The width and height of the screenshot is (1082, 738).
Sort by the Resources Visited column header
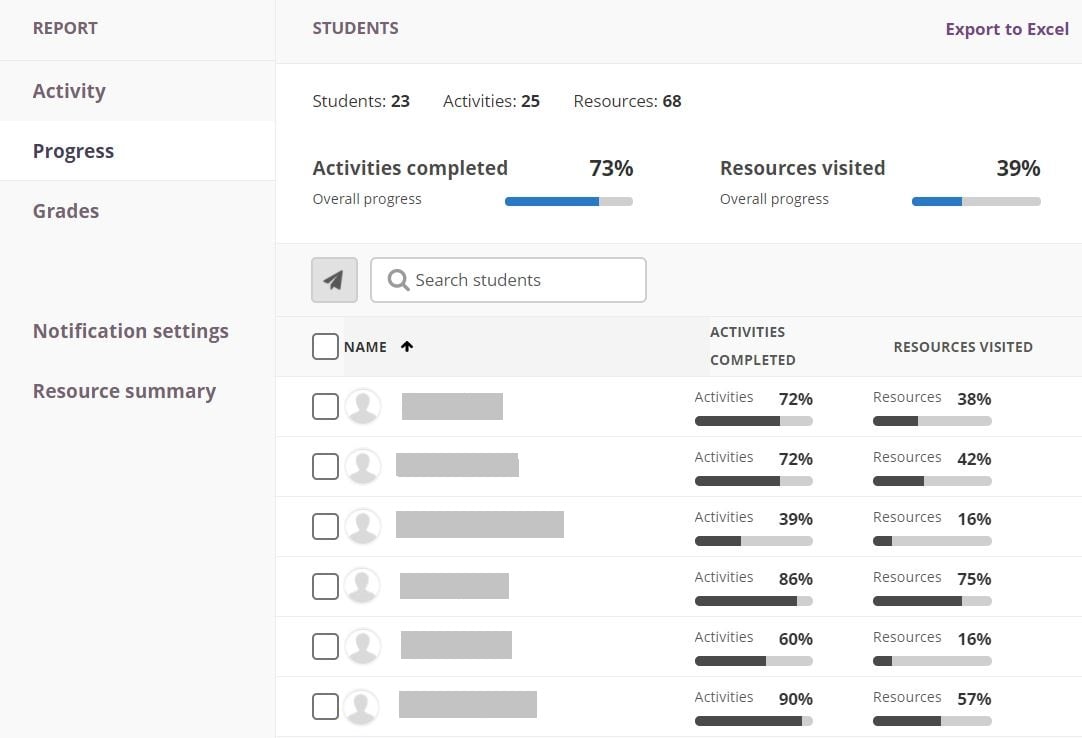(x=962, y=347)
